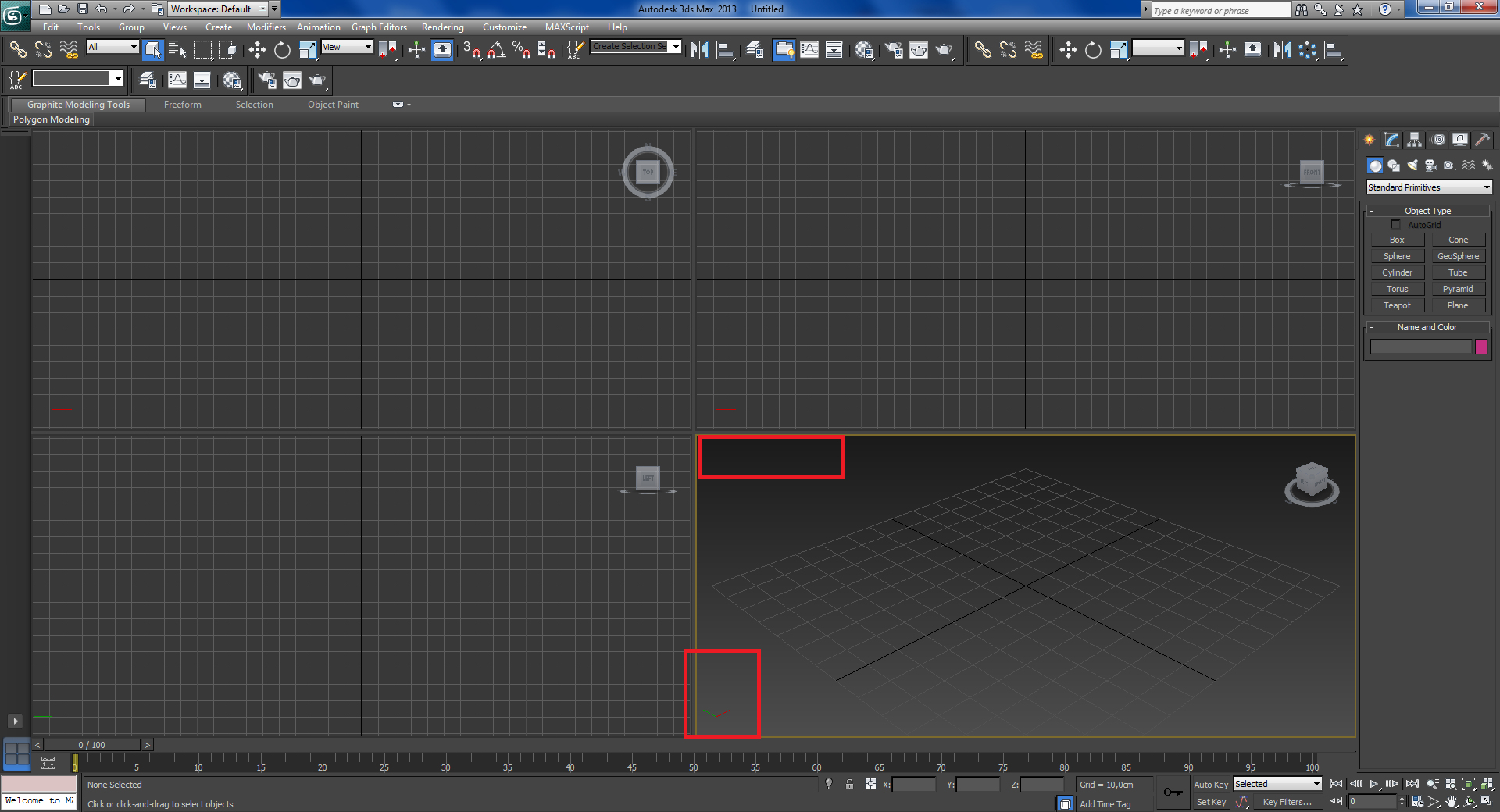Open the selection filter 'All' dropdown
The image size is (1500, 812).
tap(112, 47)
